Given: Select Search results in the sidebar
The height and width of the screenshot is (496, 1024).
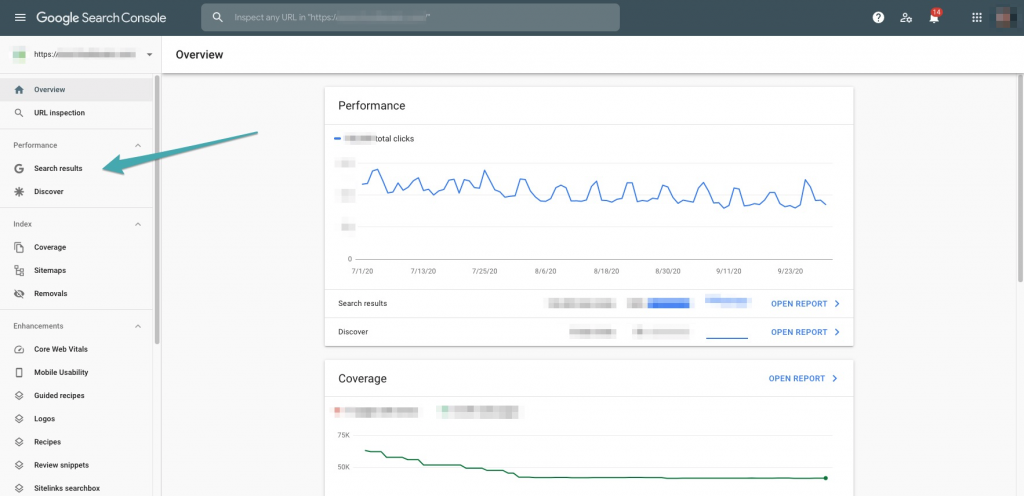Looking at the screenshot, I should point(58,168).
